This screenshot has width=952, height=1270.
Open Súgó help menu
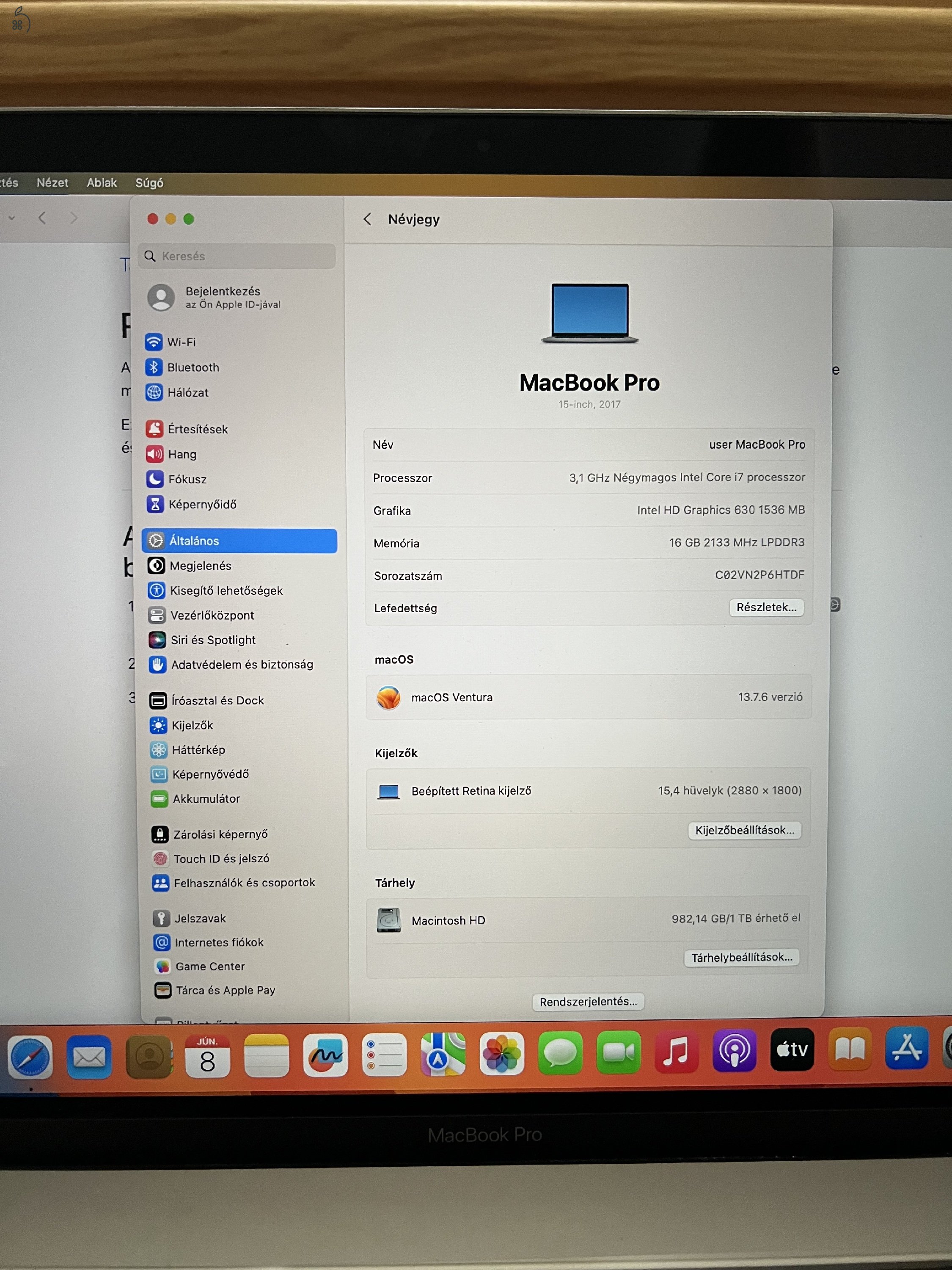(149, 183)
